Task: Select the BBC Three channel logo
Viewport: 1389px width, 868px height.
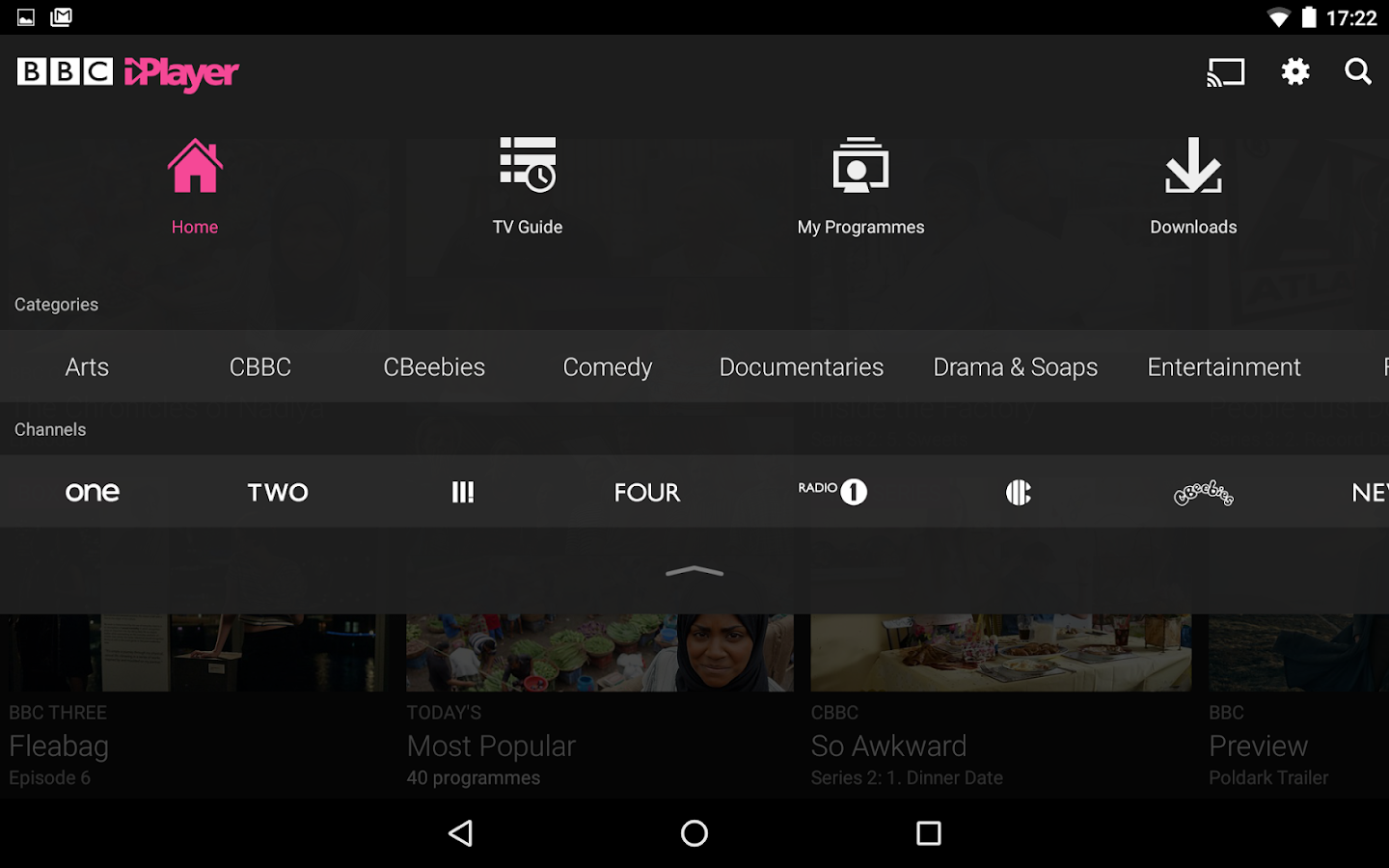Action: tap(463, 492)
